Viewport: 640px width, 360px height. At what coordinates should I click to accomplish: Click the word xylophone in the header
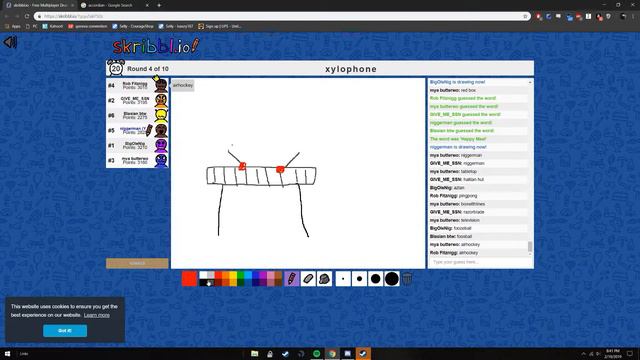(351, 69)
